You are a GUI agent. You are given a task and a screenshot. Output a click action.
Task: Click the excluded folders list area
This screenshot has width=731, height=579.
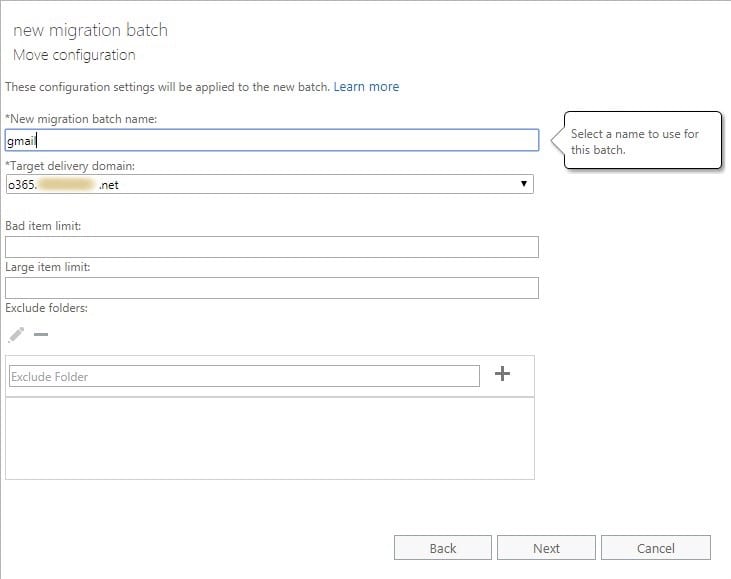[270, 438]
